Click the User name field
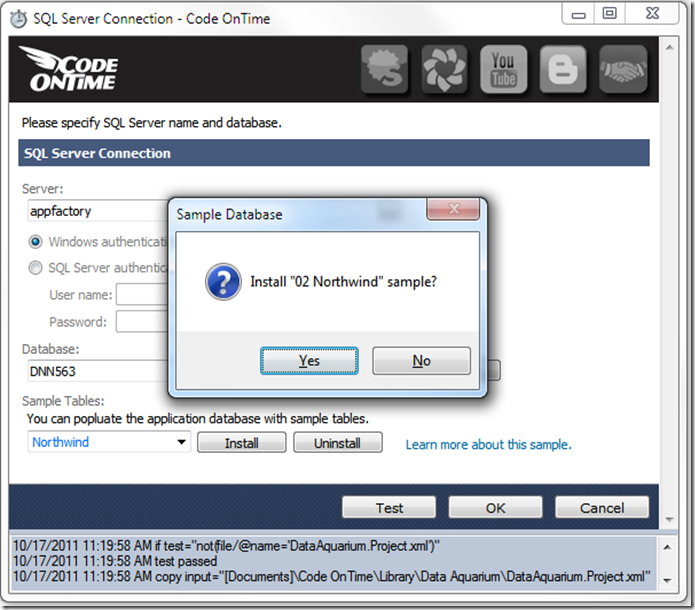695x610 pixels. [142, 294]
